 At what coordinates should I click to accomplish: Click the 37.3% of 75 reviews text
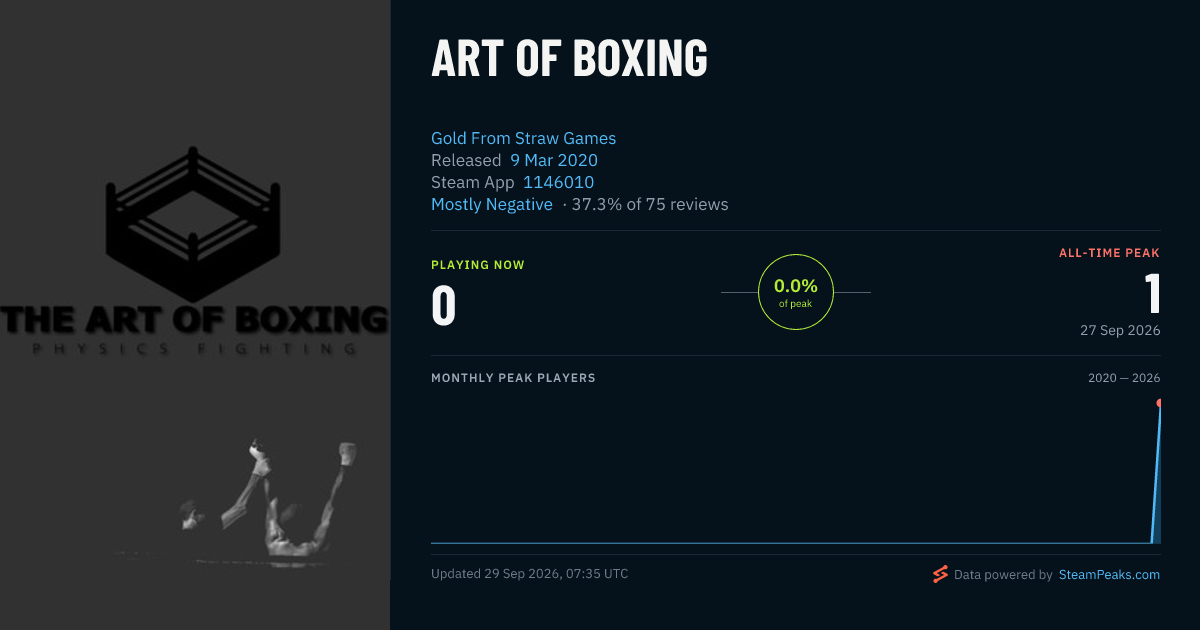[x=650, y=204]
